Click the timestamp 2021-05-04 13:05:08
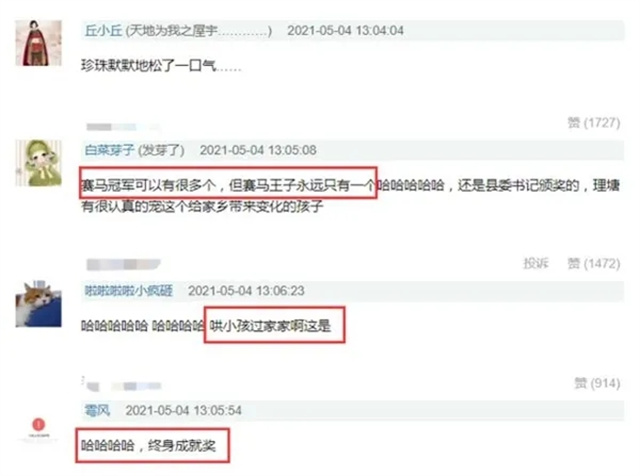Image resolution: width=640 pixels, height=476 pixels. tap(258, 150)
